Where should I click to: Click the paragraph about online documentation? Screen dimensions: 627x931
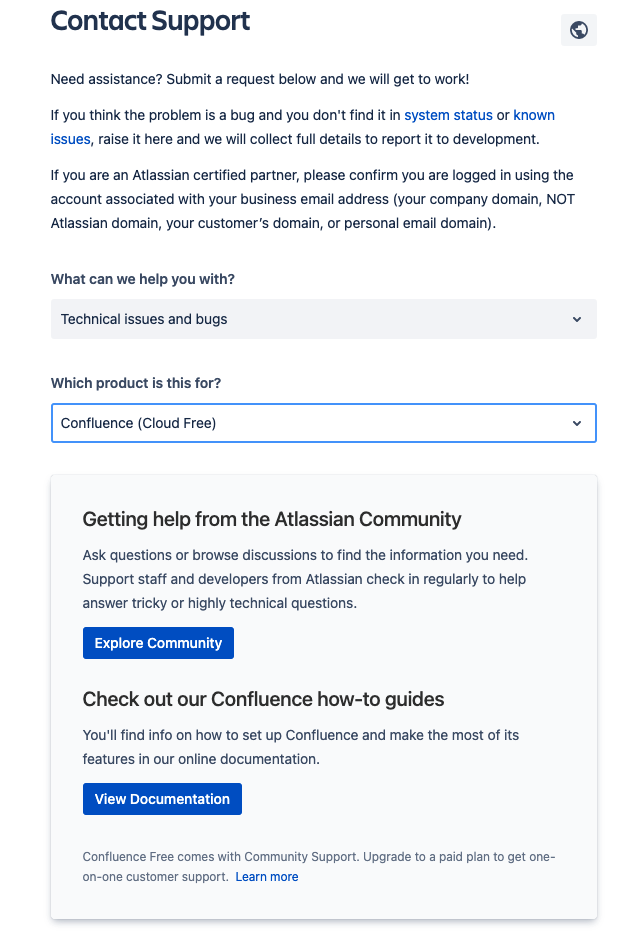[300, 747]
